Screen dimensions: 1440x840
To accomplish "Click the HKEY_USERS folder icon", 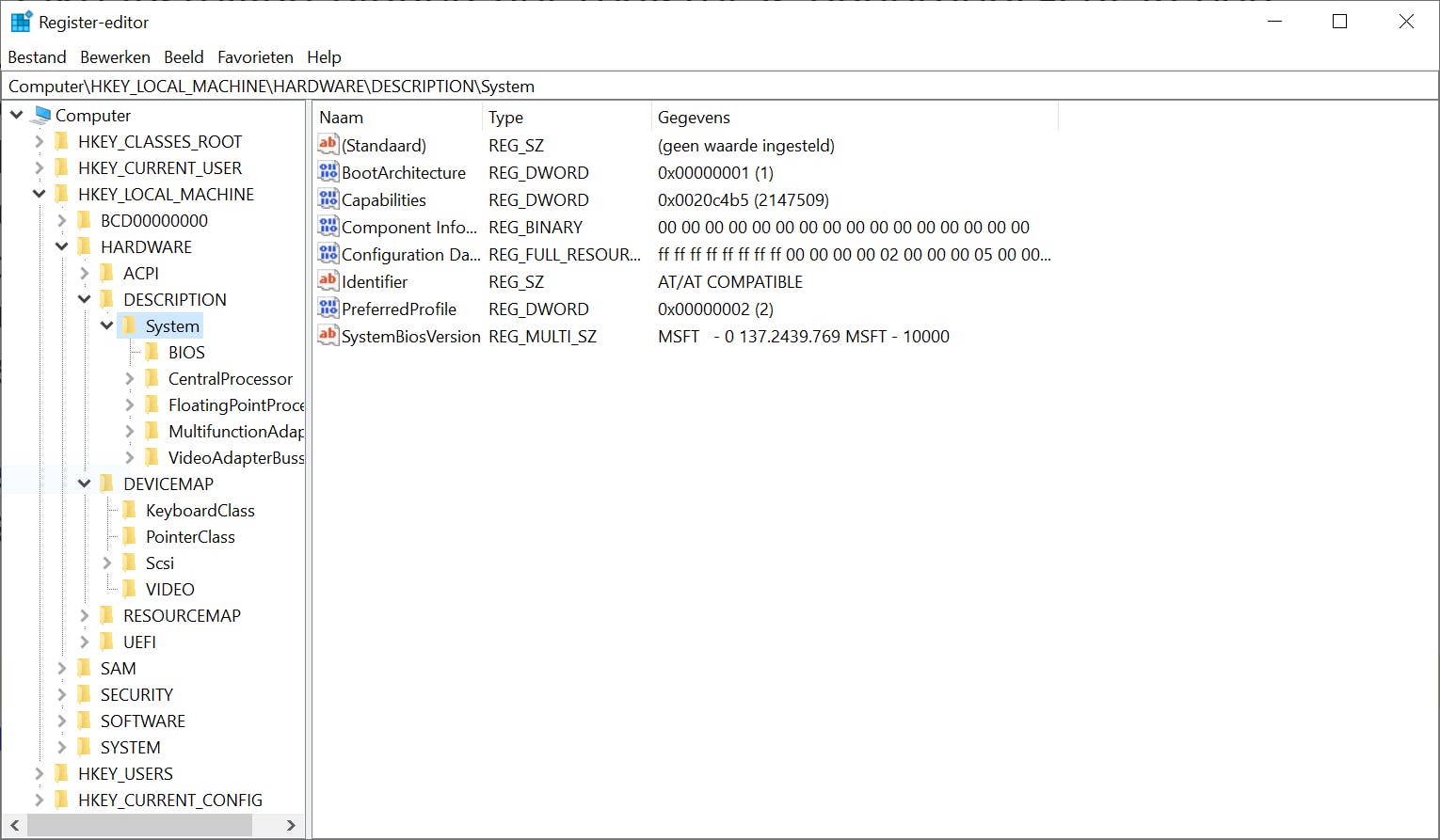I will [x=62, y=773].
